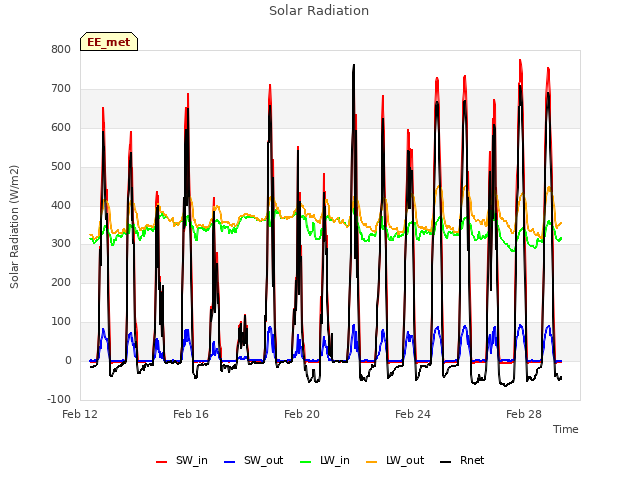640x480 pixels.
Task: Click the Feb 24 x-axis label
Action: click(x=413, y=414)
